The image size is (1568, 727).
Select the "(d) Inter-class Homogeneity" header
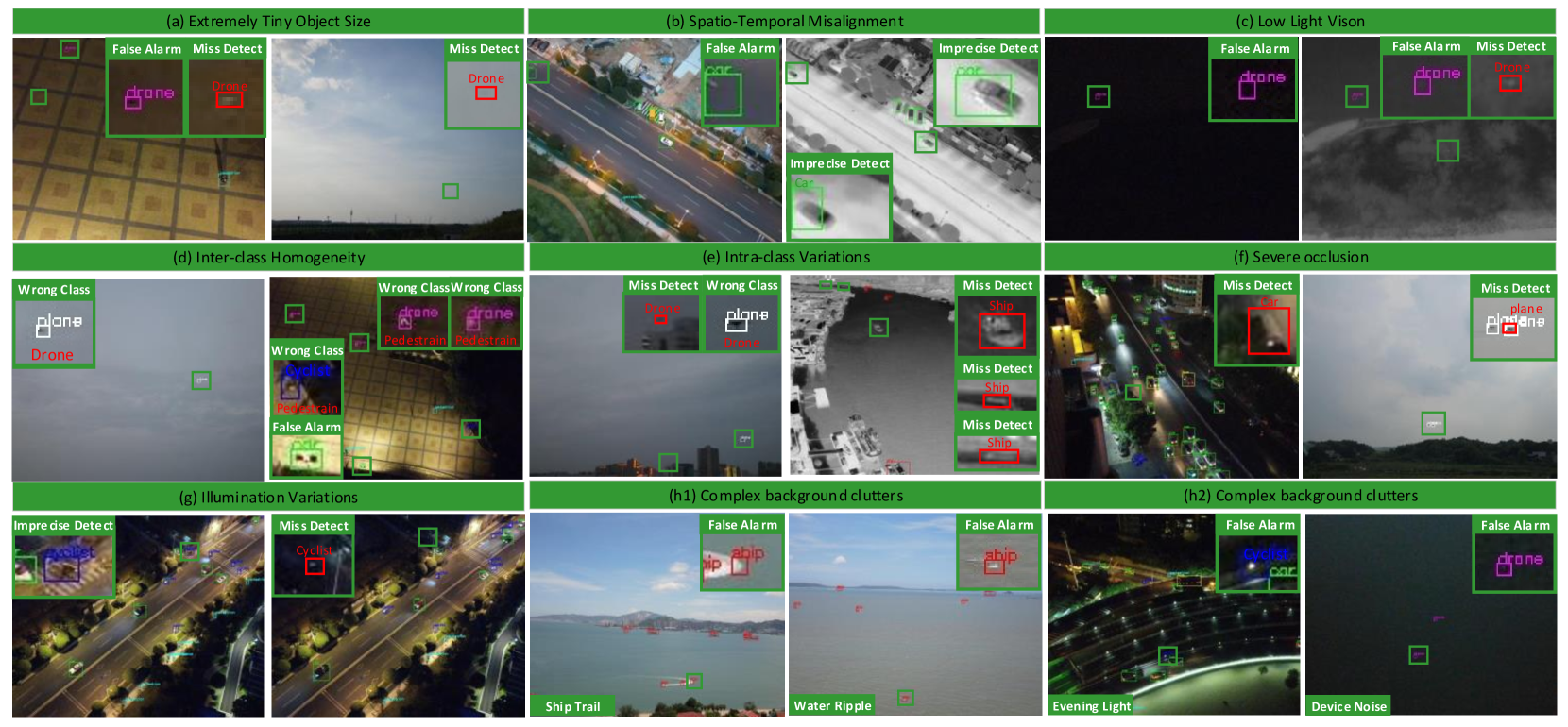(268, 257)
